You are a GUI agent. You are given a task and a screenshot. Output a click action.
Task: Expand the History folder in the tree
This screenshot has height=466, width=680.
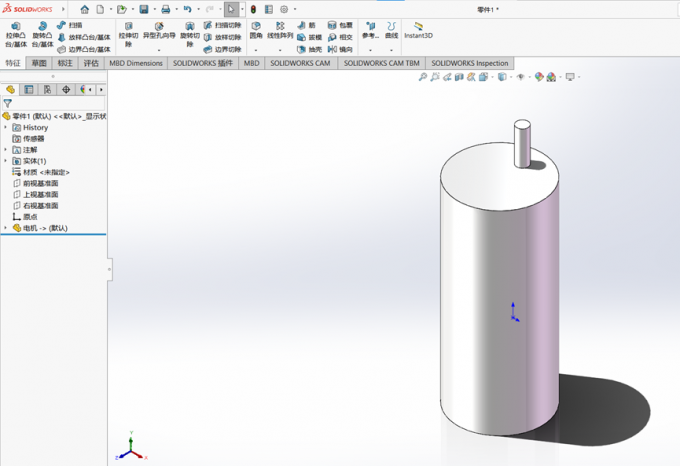pos(6,127)
